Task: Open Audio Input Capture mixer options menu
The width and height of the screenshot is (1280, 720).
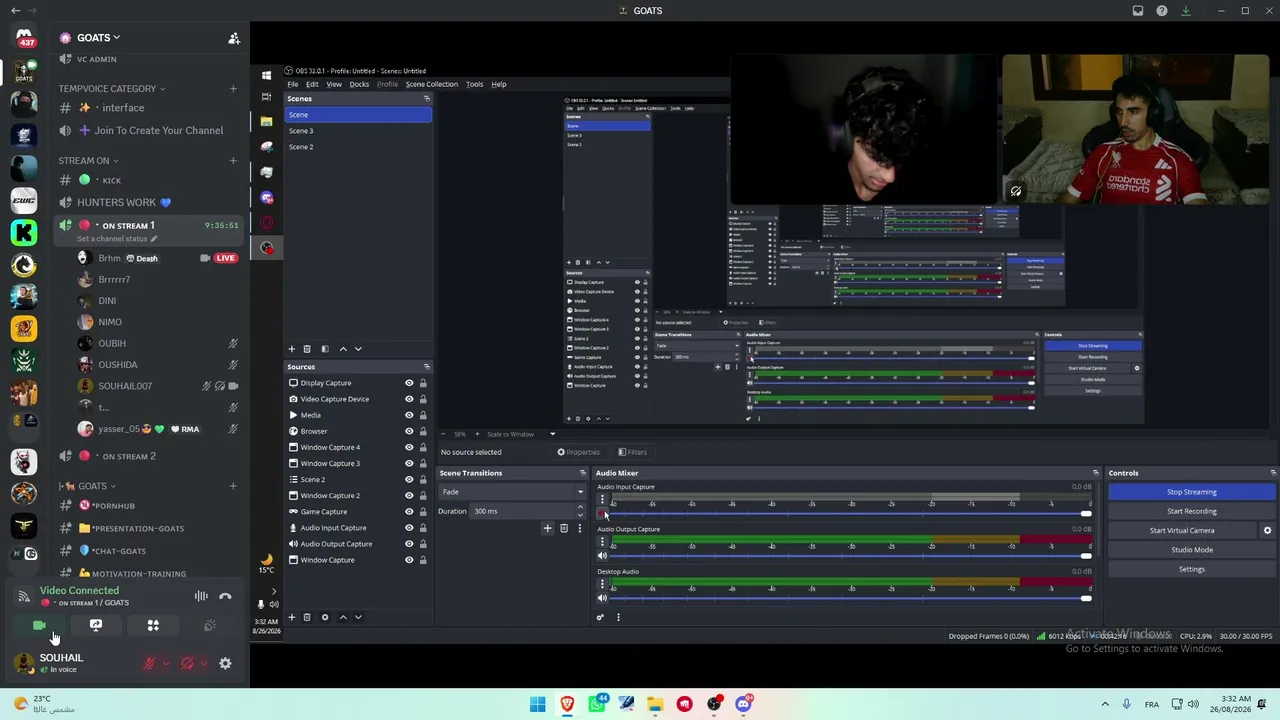Action: tap(602, 499)
